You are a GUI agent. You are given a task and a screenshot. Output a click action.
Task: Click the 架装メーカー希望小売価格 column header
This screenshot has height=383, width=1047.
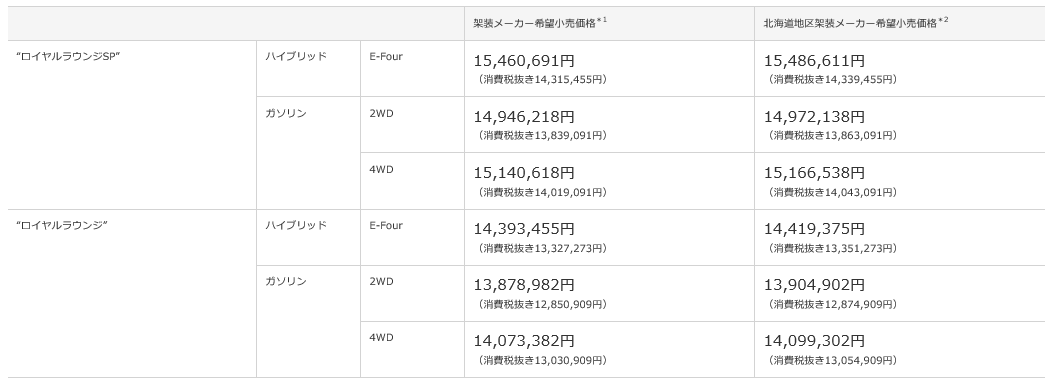[609, 23]
